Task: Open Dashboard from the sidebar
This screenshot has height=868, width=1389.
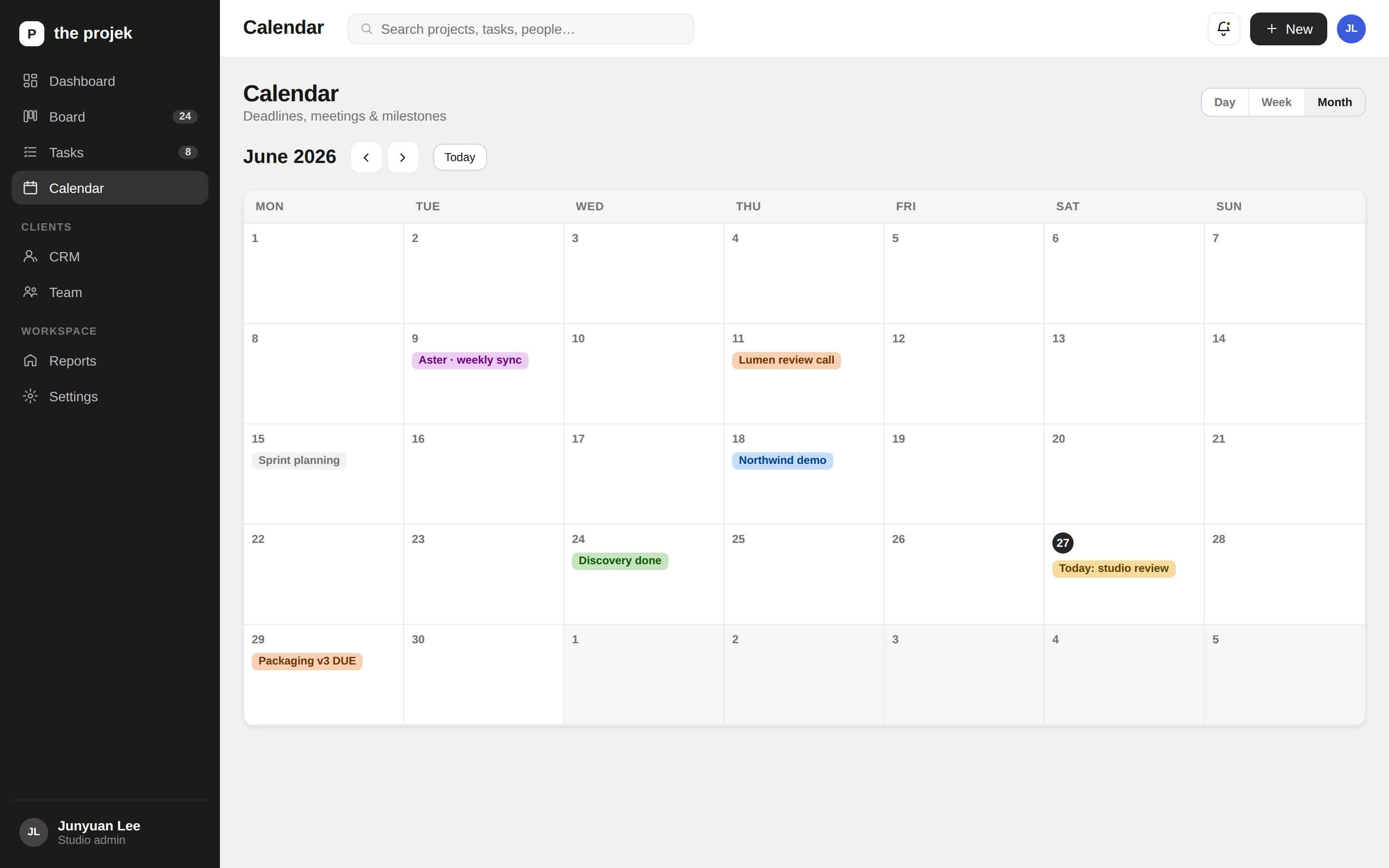Action: click(109, 81)
